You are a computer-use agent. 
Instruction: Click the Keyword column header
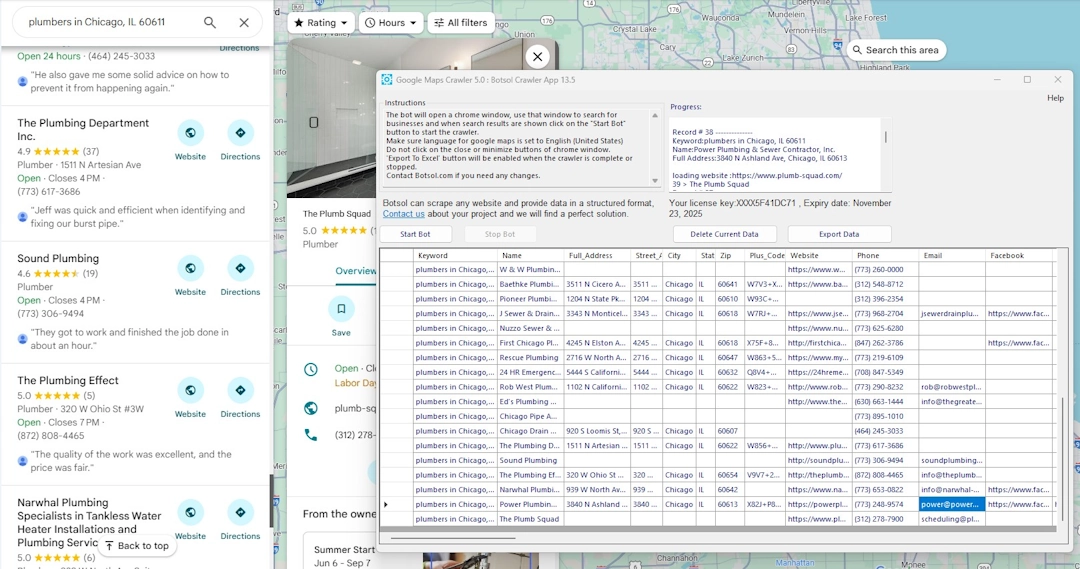tap(455, 256)
